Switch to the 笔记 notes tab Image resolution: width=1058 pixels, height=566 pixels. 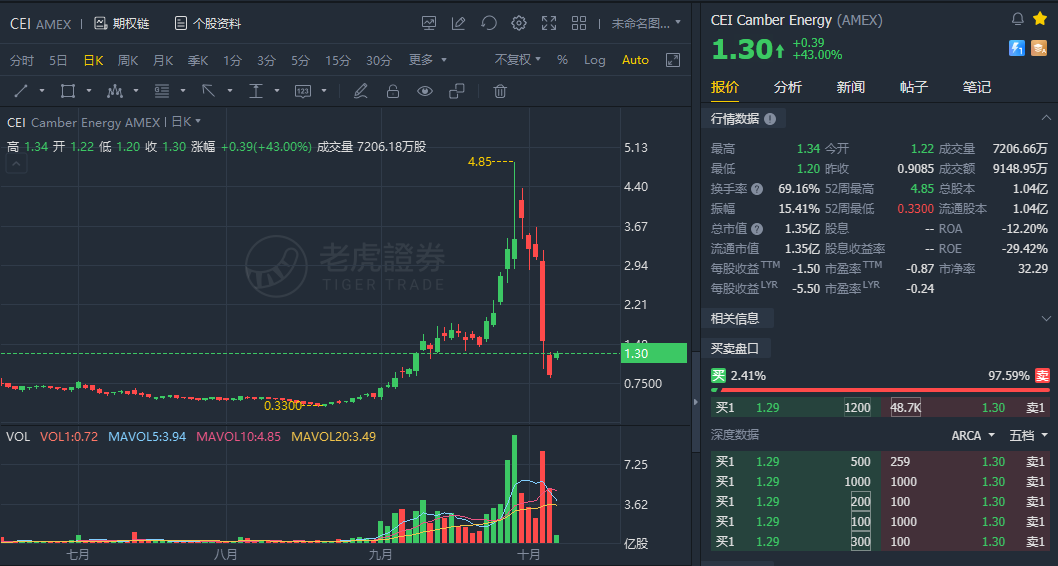(x=976, y=87)
